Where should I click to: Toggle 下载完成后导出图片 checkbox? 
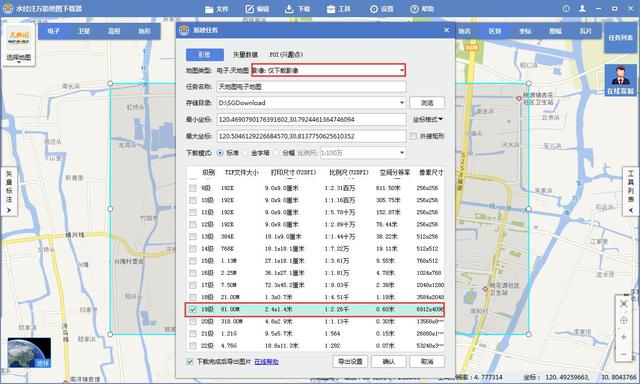[190, 362]
